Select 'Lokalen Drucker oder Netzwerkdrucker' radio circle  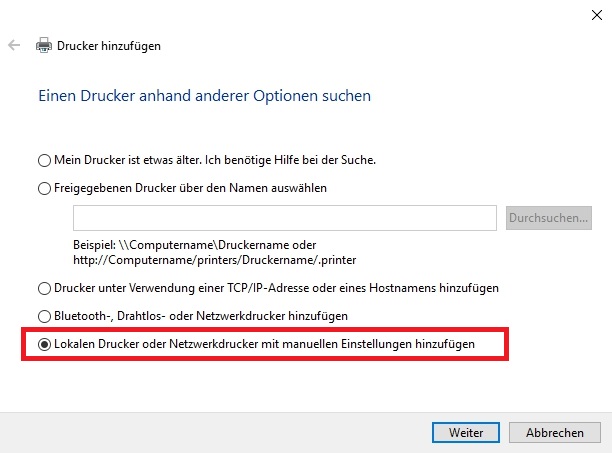pyautogui.click(x=44, y=344)
